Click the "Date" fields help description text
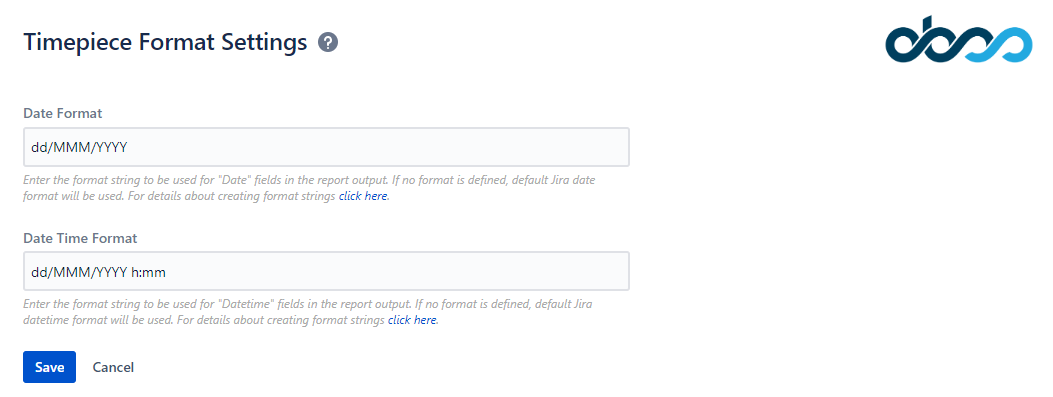Image resolution: width=1053 pixels, height=397 pixels. click(x=309, y=189)
